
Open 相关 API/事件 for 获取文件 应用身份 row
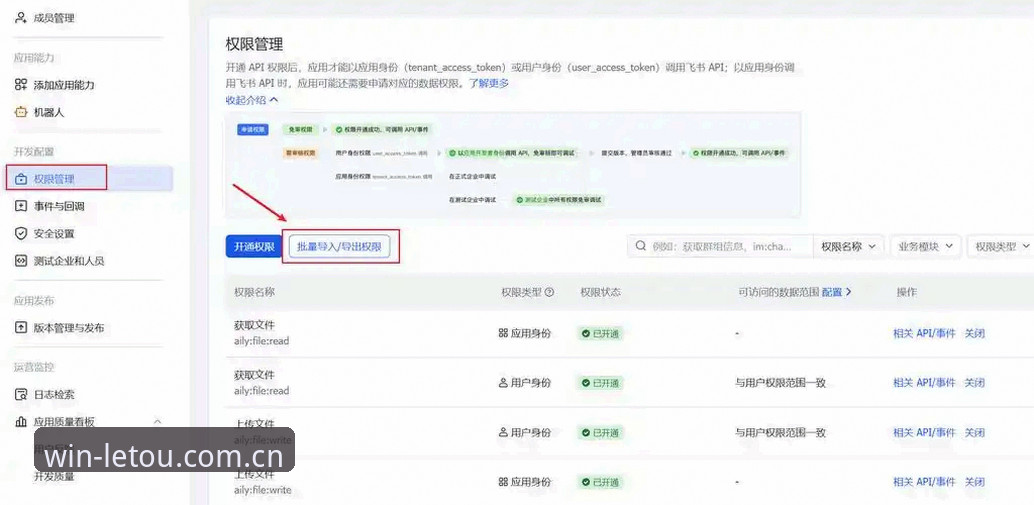point(924,334)
